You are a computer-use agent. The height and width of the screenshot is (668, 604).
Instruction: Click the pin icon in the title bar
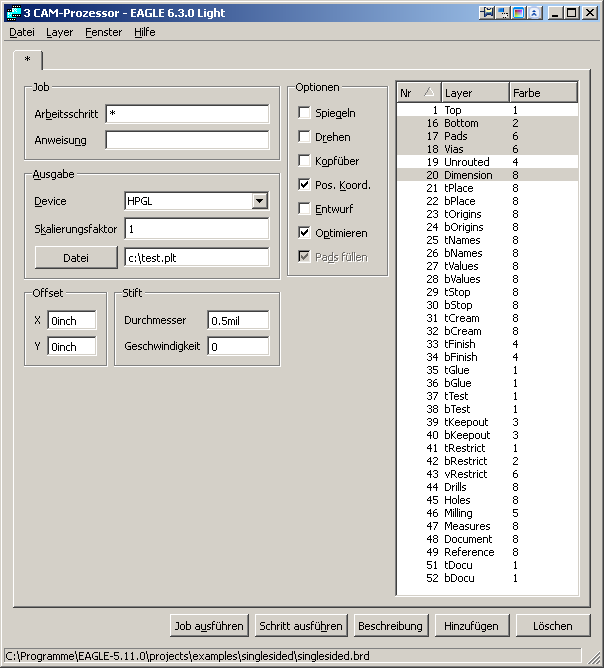487,13
